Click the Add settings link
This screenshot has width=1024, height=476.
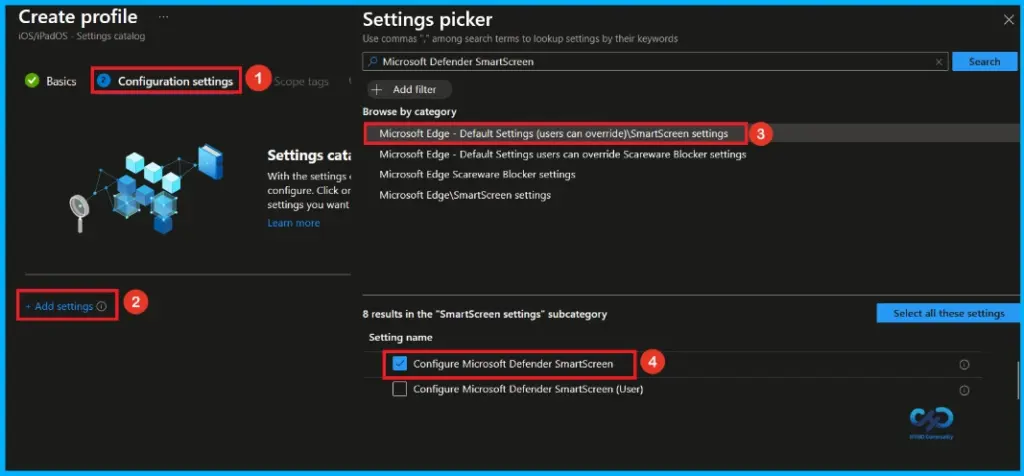point(59,306)
